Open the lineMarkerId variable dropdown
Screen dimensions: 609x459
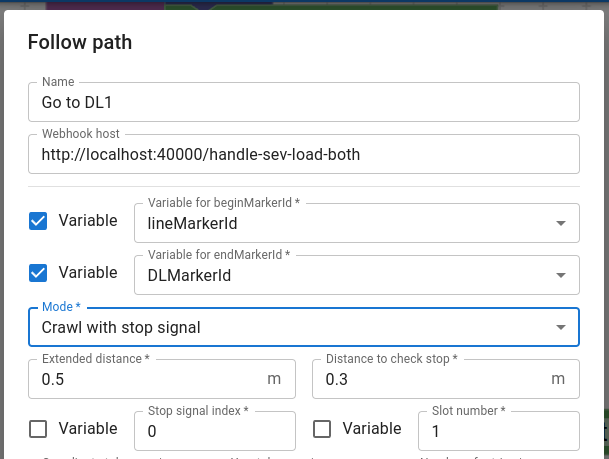(357, 223)
